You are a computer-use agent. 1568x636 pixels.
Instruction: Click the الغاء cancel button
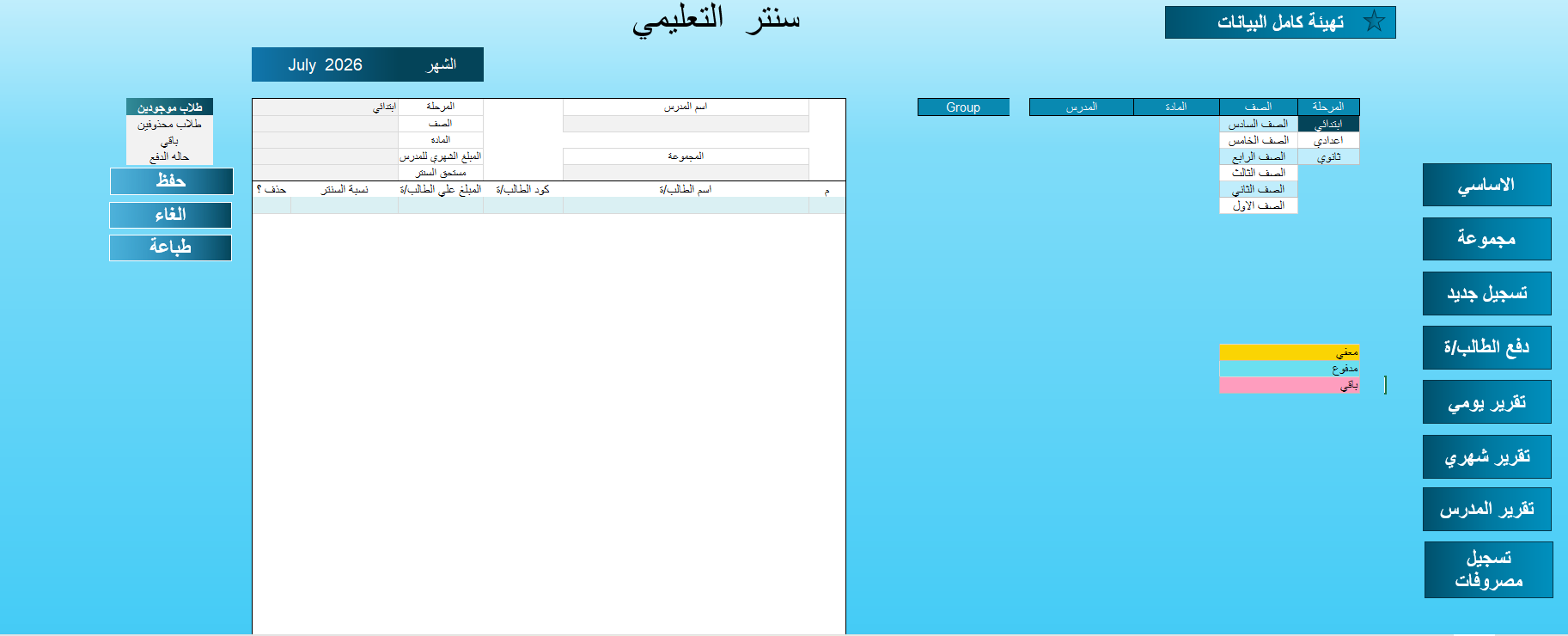point(170,215)
